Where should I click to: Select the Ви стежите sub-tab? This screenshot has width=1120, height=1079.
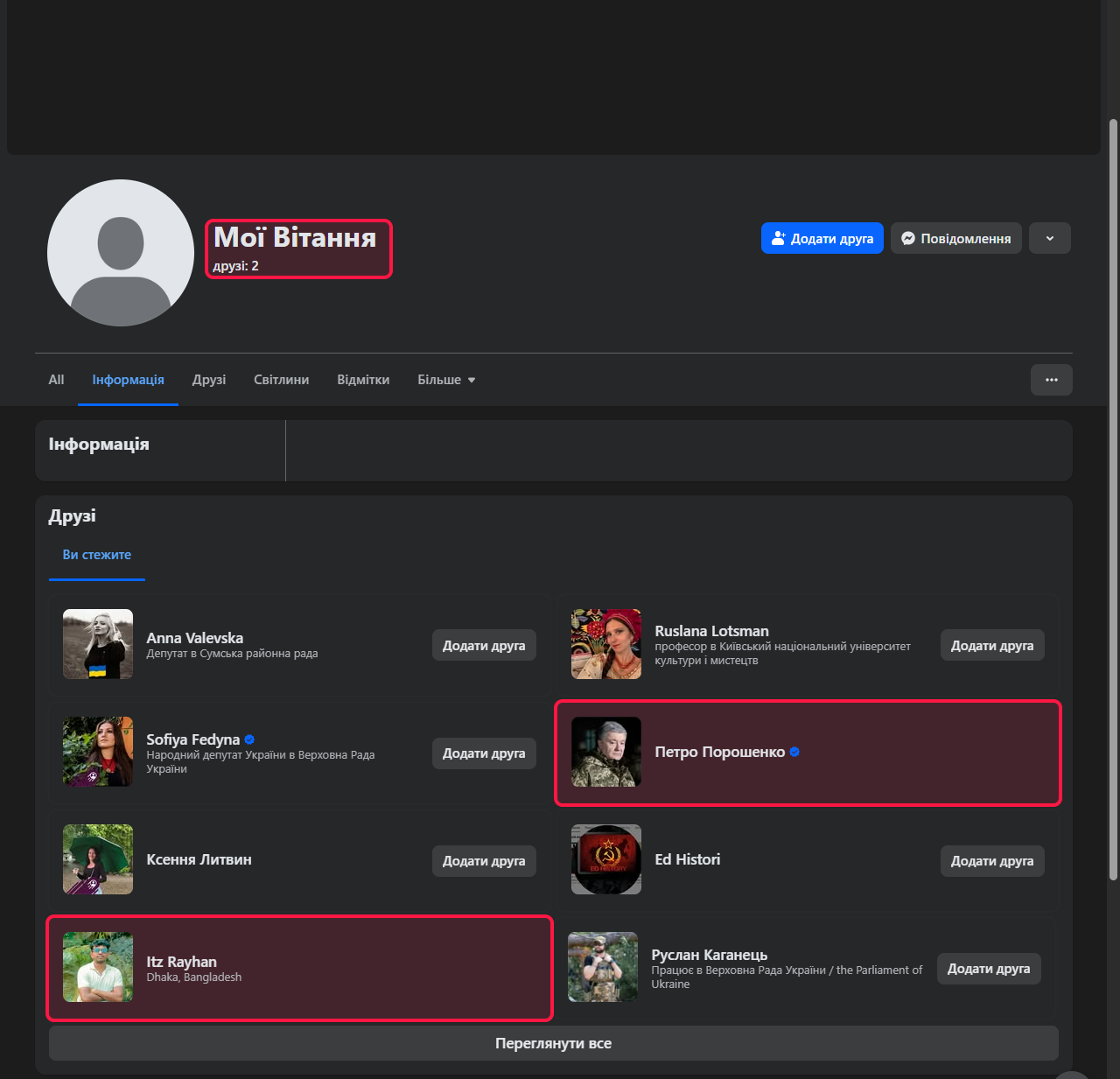click(97, 555)
